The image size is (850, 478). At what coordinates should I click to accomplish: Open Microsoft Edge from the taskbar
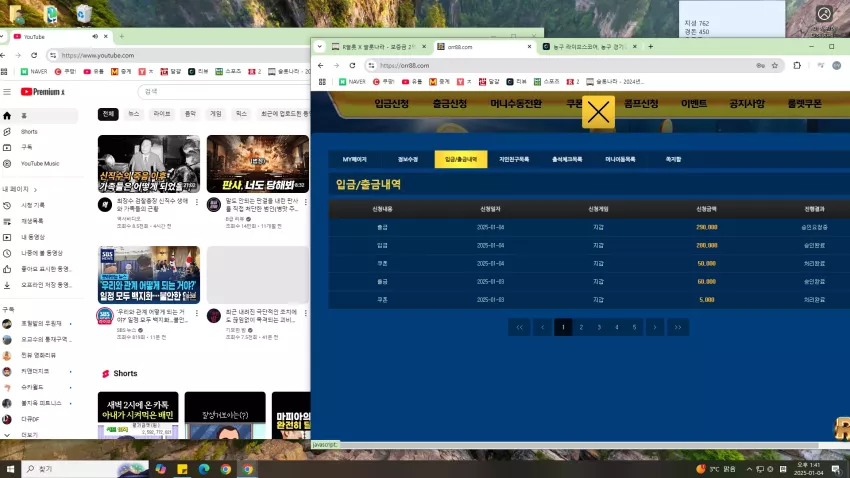pos(204,469)
